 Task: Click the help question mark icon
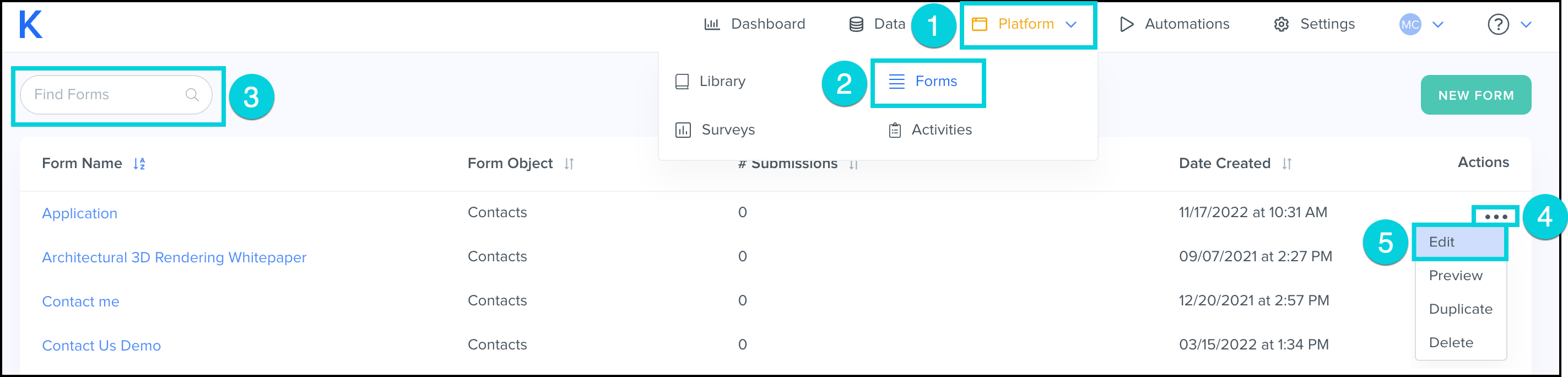pos(1497,25)
